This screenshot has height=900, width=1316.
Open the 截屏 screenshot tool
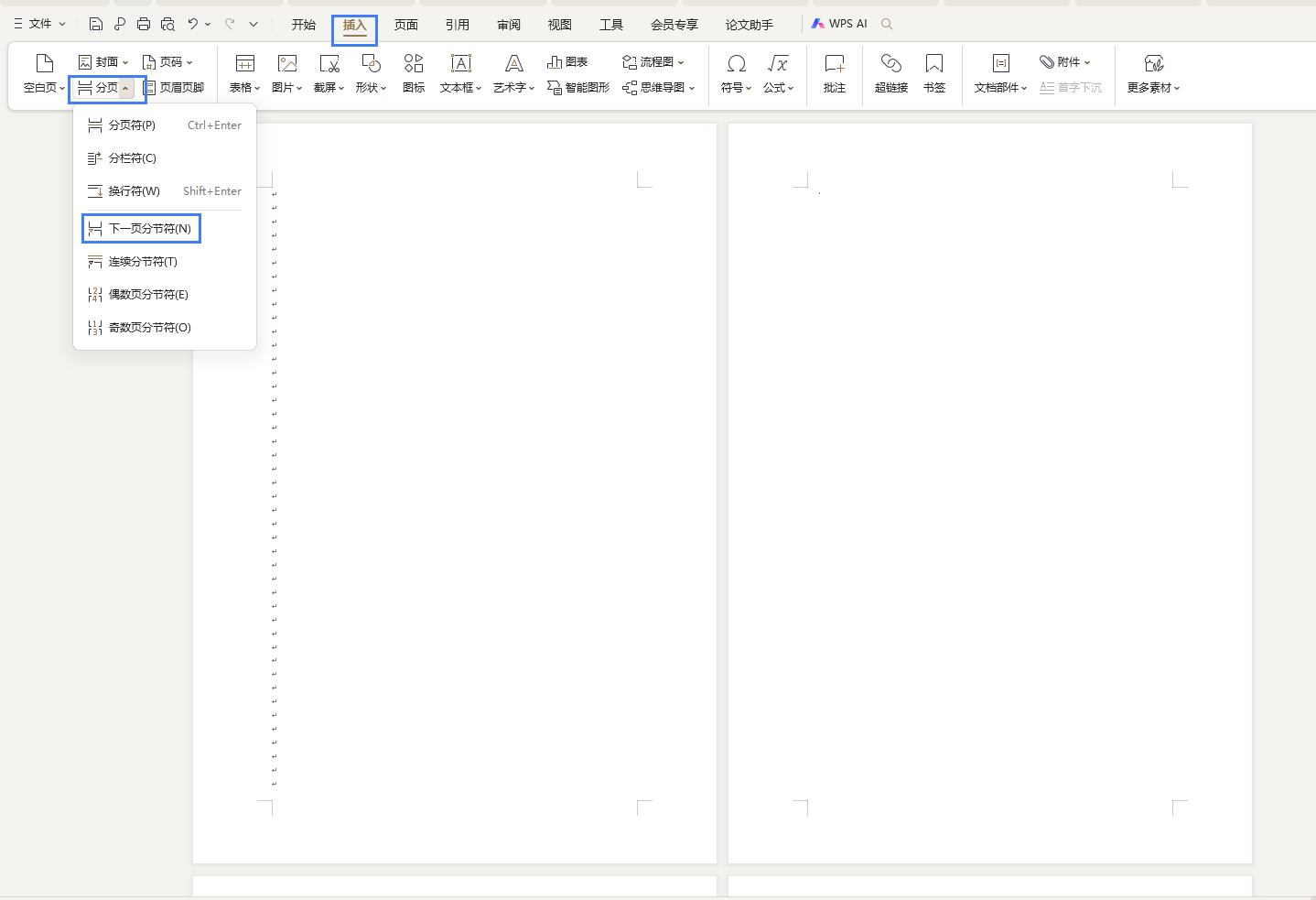pyautogui.click(x=329, y=73)
